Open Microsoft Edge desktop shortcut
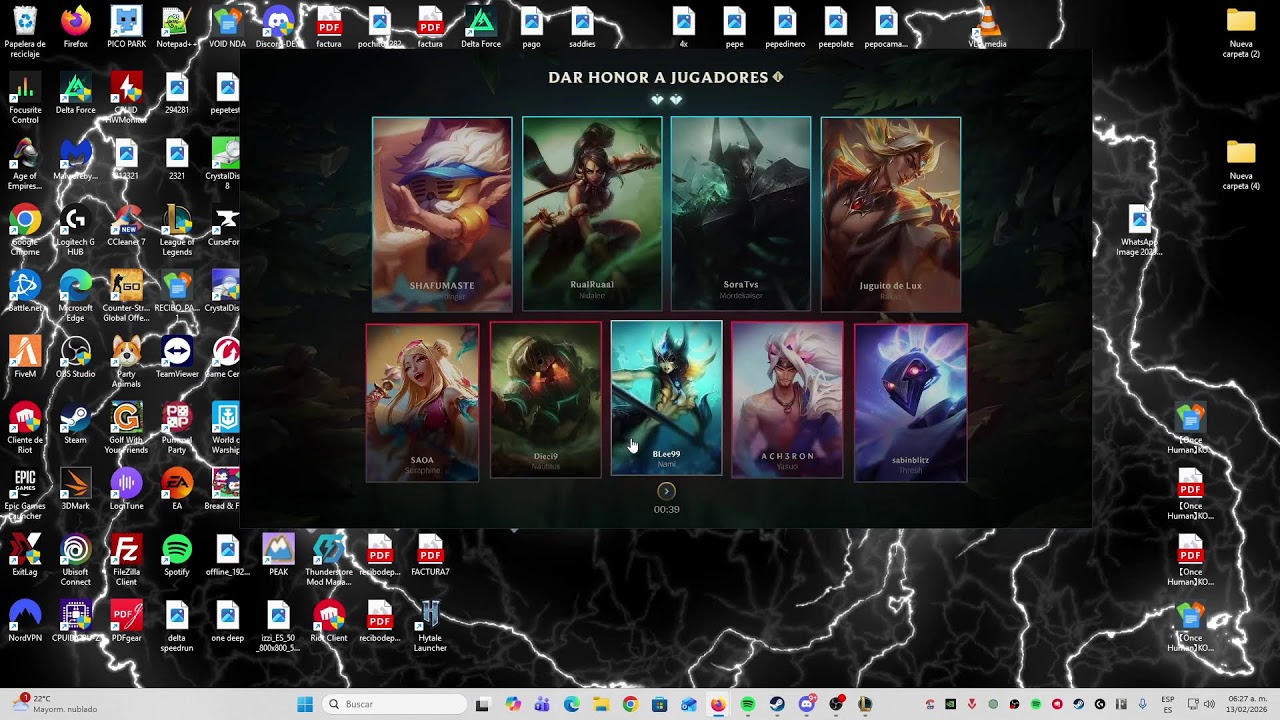This screenshot has width=1280, height=720. tap(75, 296)
